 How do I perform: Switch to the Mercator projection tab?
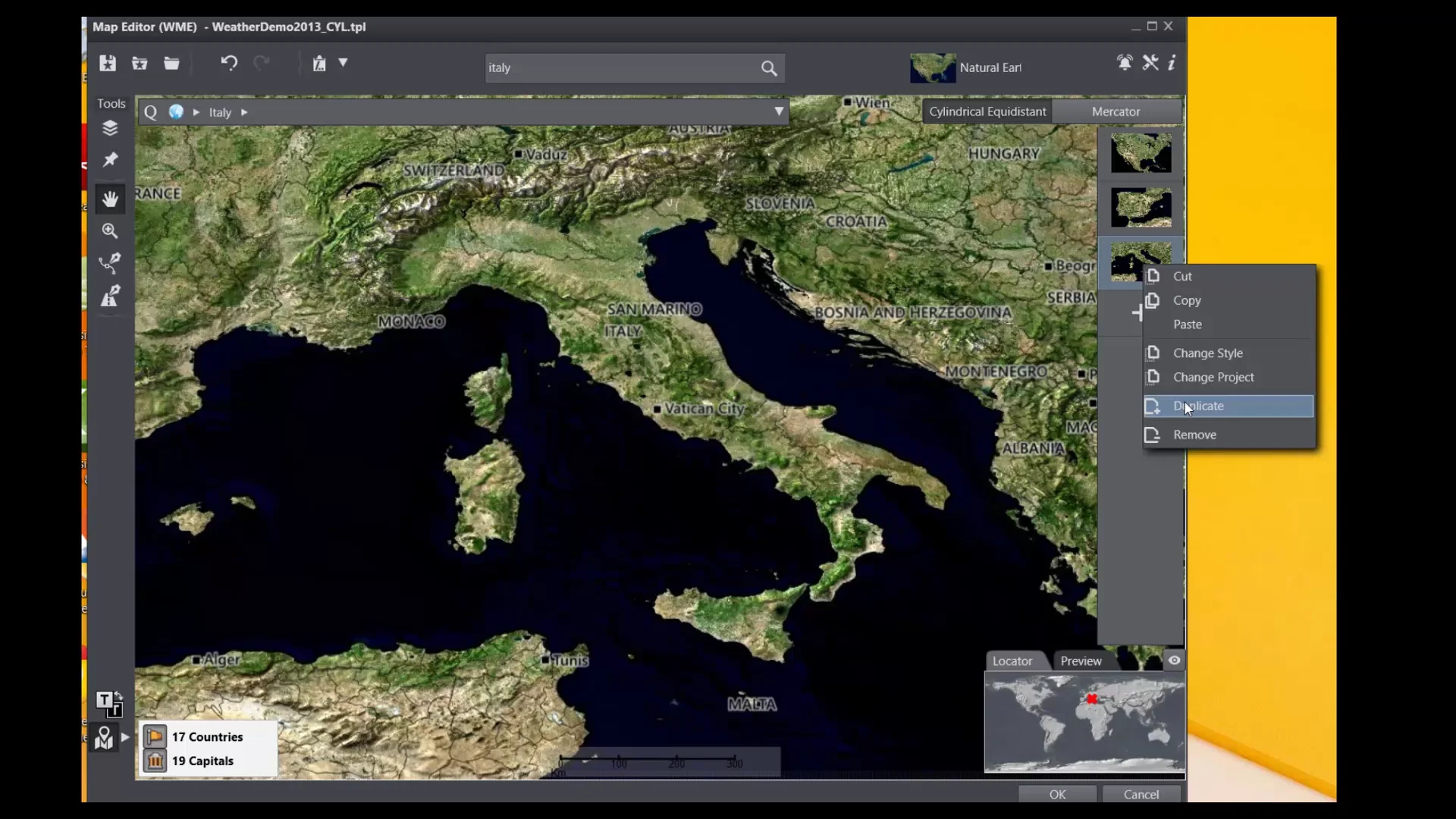[1116, 111]
